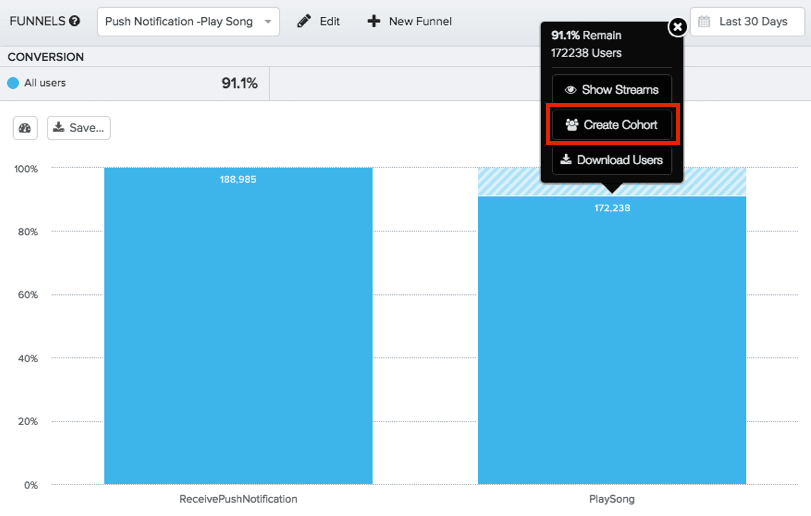The width and height of the screenshot is (811, 516).
Task: Click the Funnels help question mark icon
Action: pyautogui.click(x=75, y=21)
